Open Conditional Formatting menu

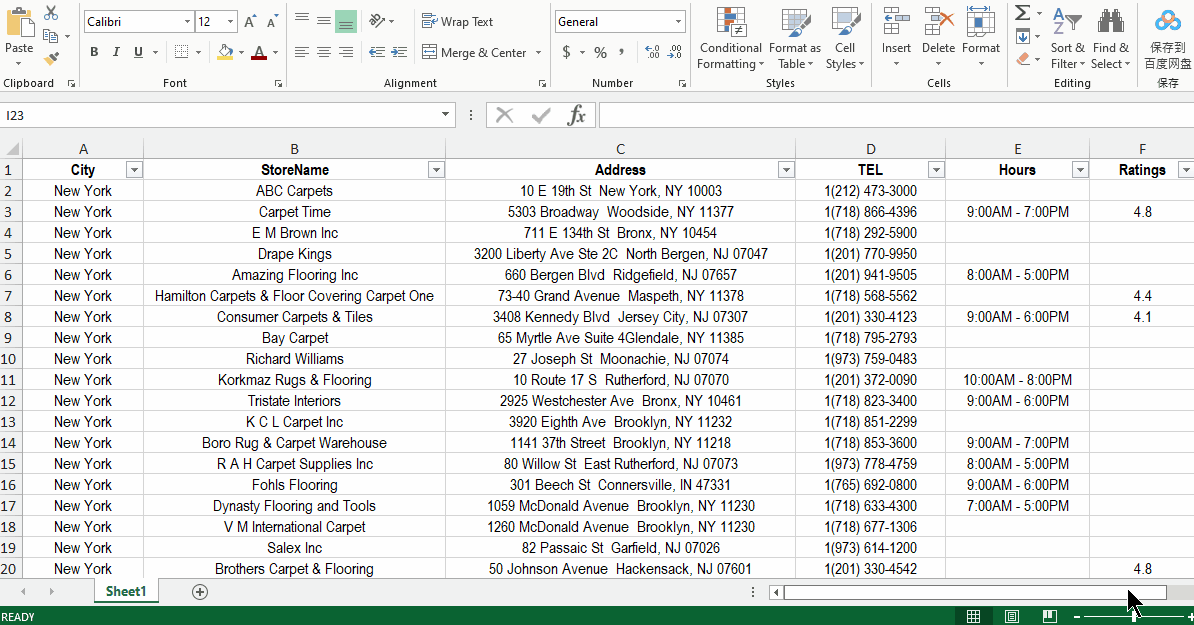coord(730,38)
